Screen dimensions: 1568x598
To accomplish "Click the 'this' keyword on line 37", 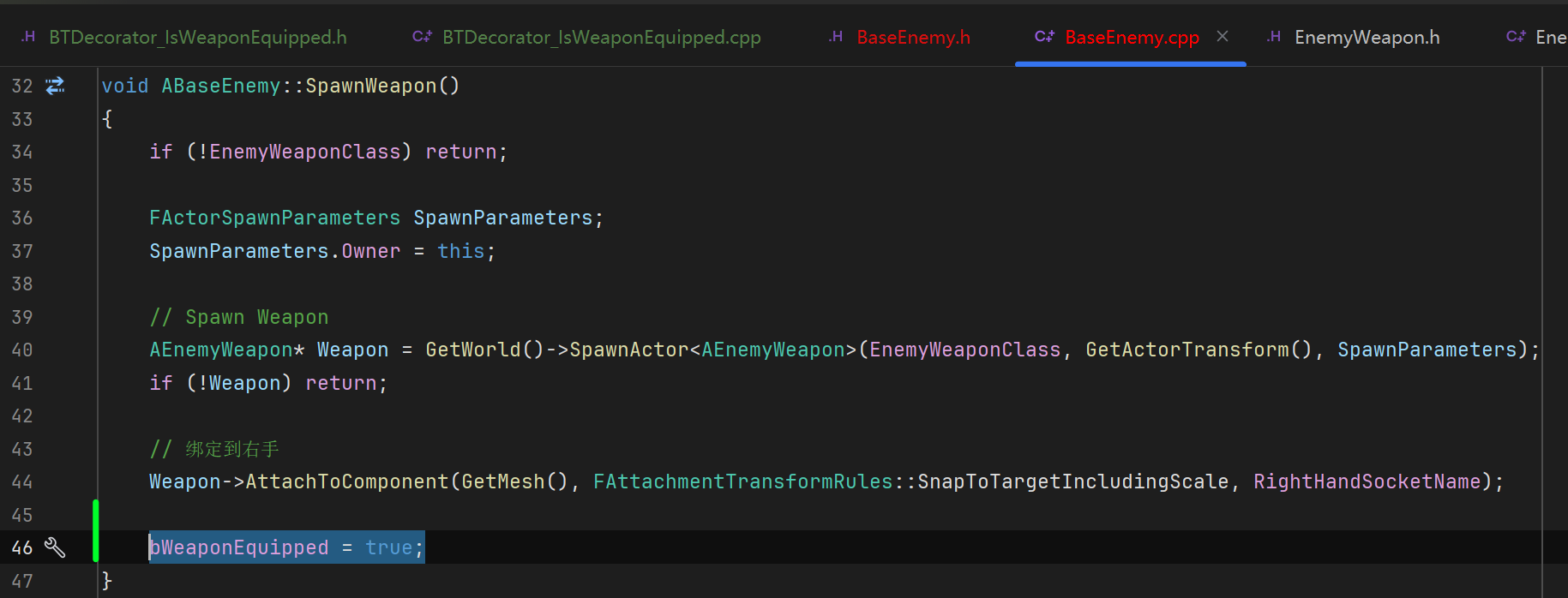I will (x=461, y=252).
